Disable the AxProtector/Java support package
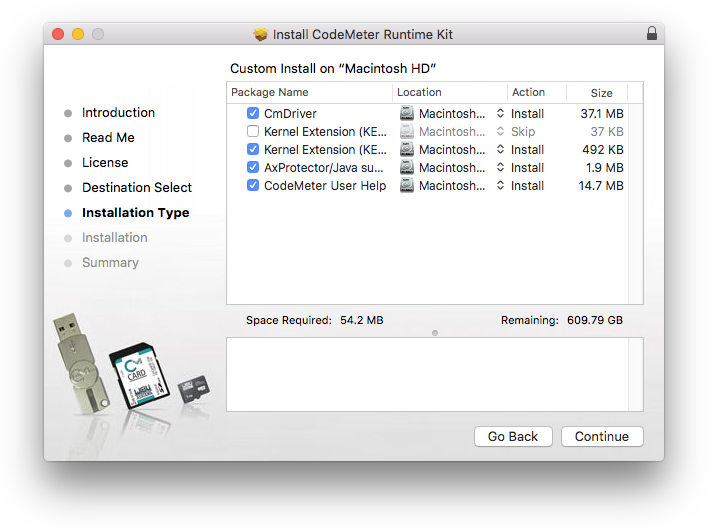 coord(253,168)
